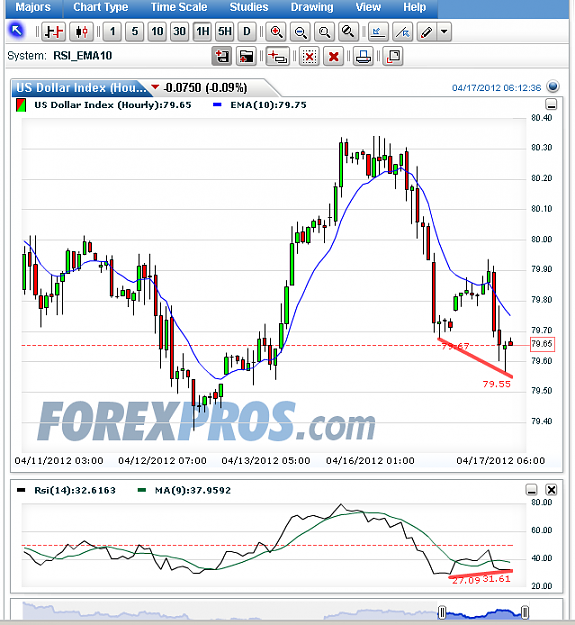Open the Help menu

point(414,7)
